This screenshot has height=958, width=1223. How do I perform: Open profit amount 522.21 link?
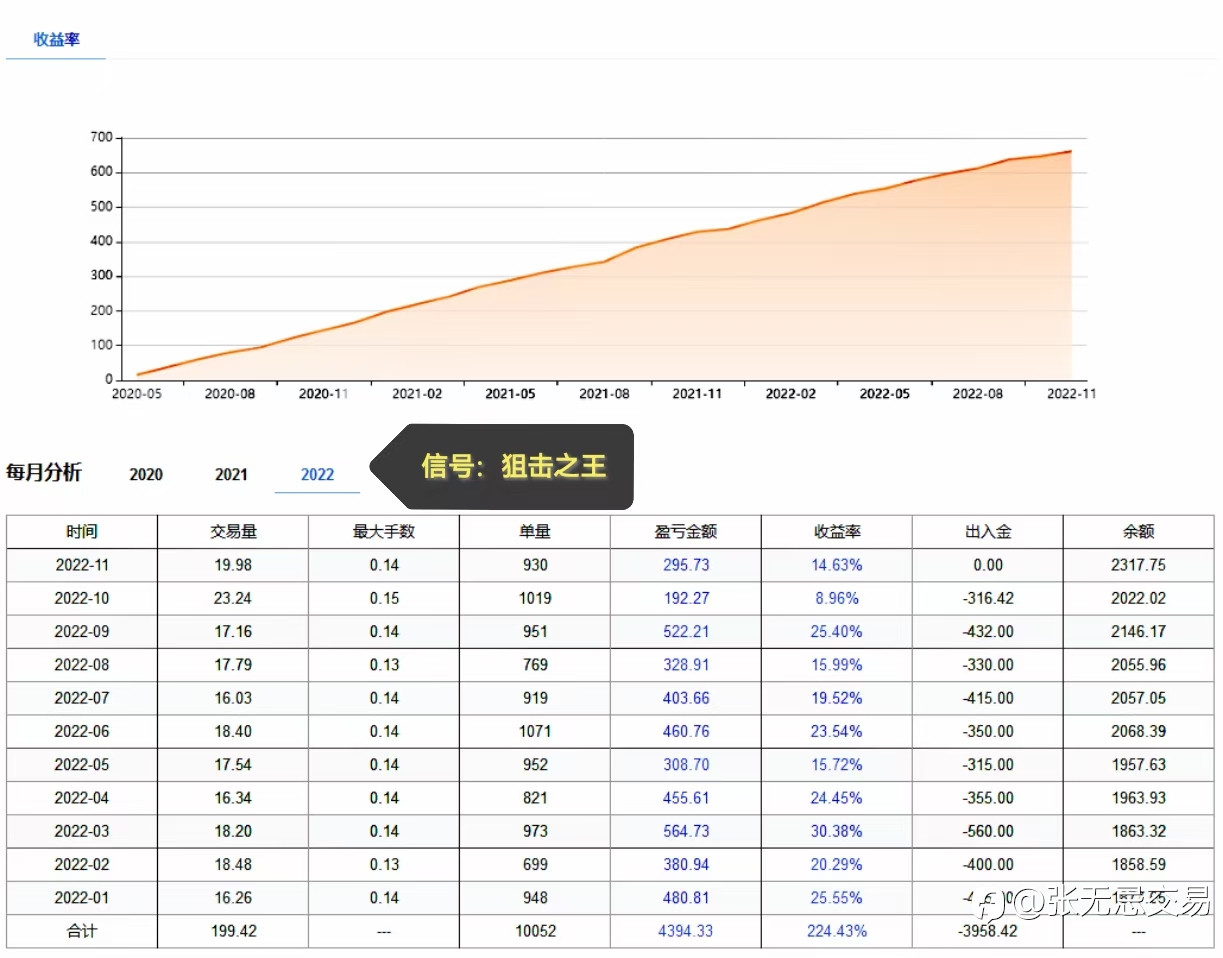pyautogui.click(x=686, y=632)
